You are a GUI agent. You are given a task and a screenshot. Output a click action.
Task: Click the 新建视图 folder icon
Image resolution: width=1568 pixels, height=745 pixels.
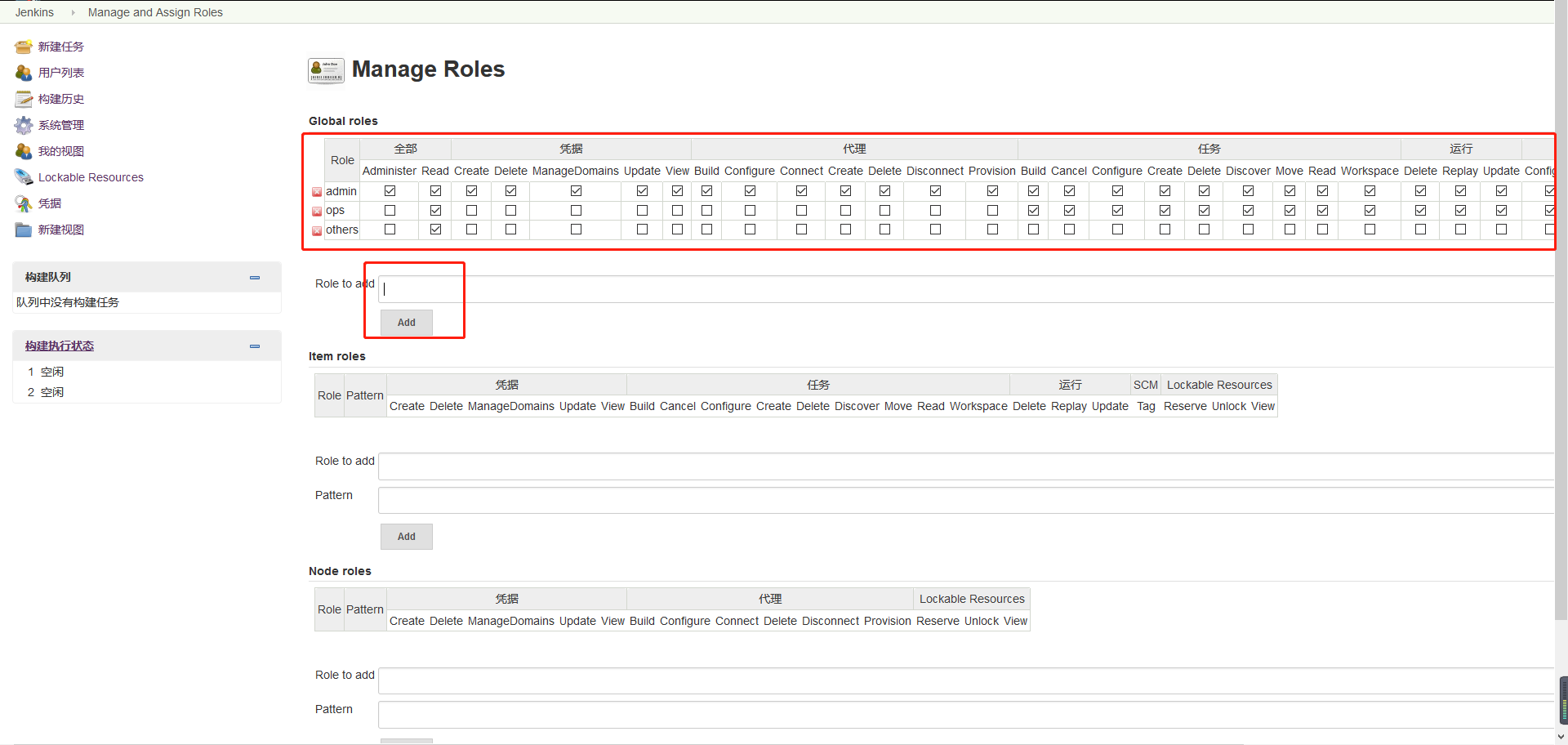[23, 230]
